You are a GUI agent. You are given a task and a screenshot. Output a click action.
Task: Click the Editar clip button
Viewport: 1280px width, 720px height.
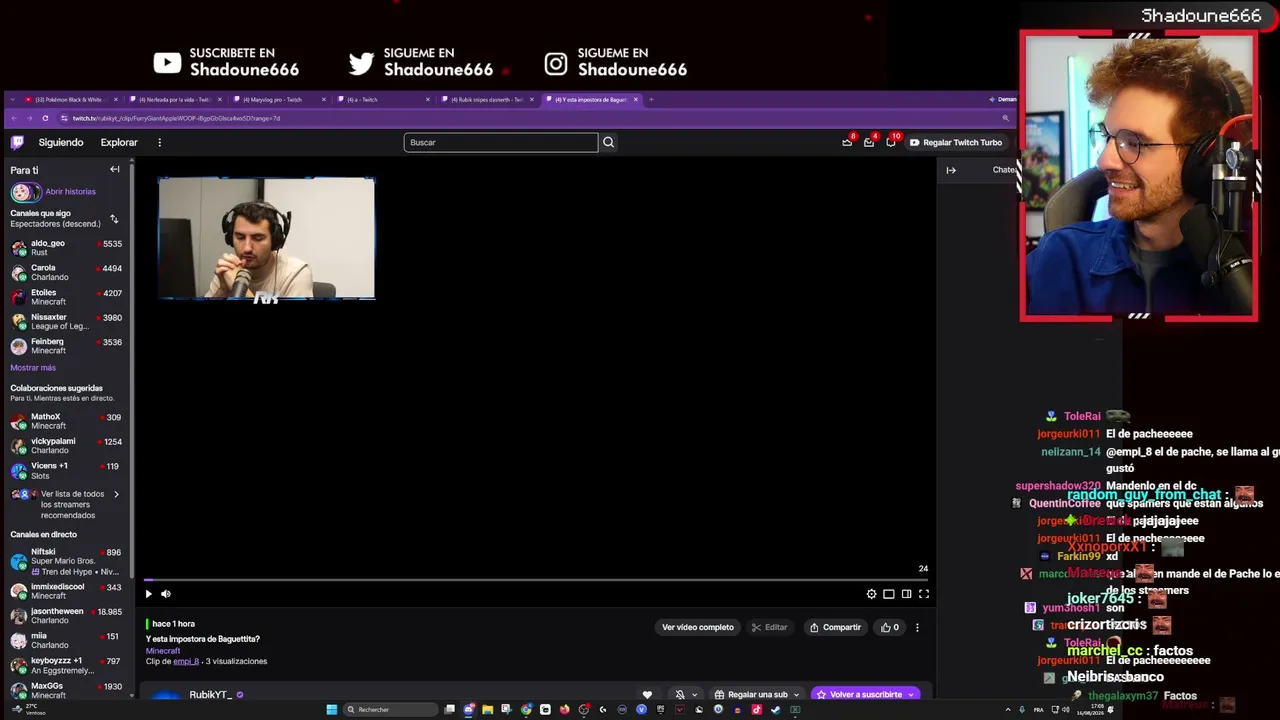coord(769,627)
